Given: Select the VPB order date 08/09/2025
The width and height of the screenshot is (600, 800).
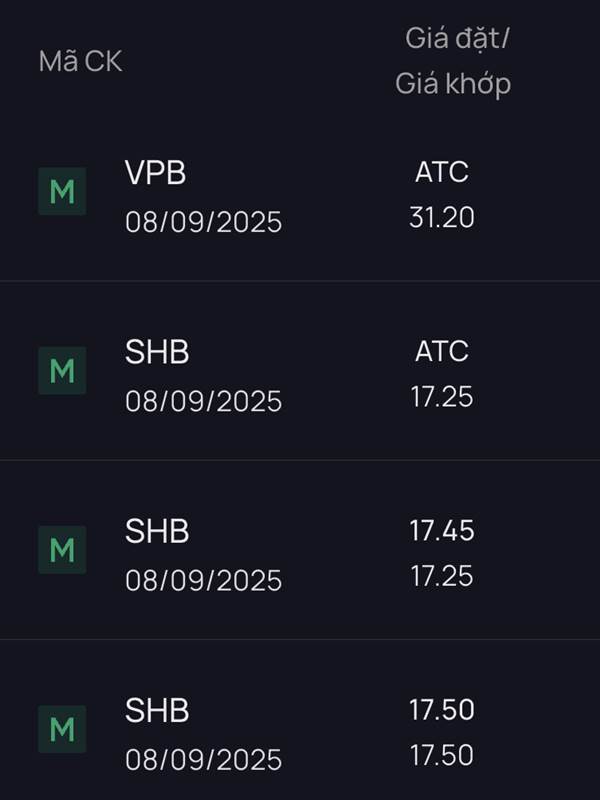Looking at the screenshot, I should pos(204,222).
